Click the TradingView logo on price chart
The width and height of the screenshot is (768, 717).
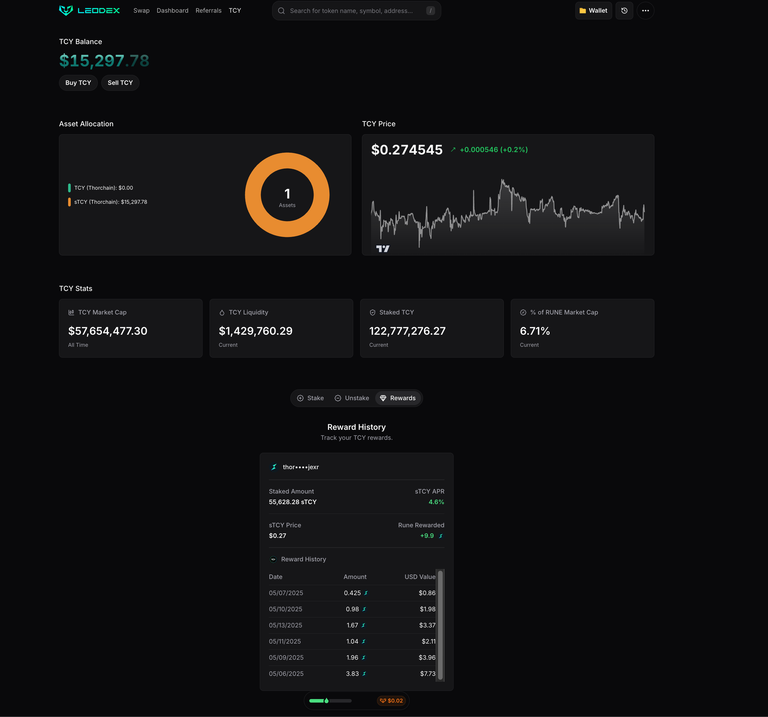pyautogui.click(x=383, y=249)
